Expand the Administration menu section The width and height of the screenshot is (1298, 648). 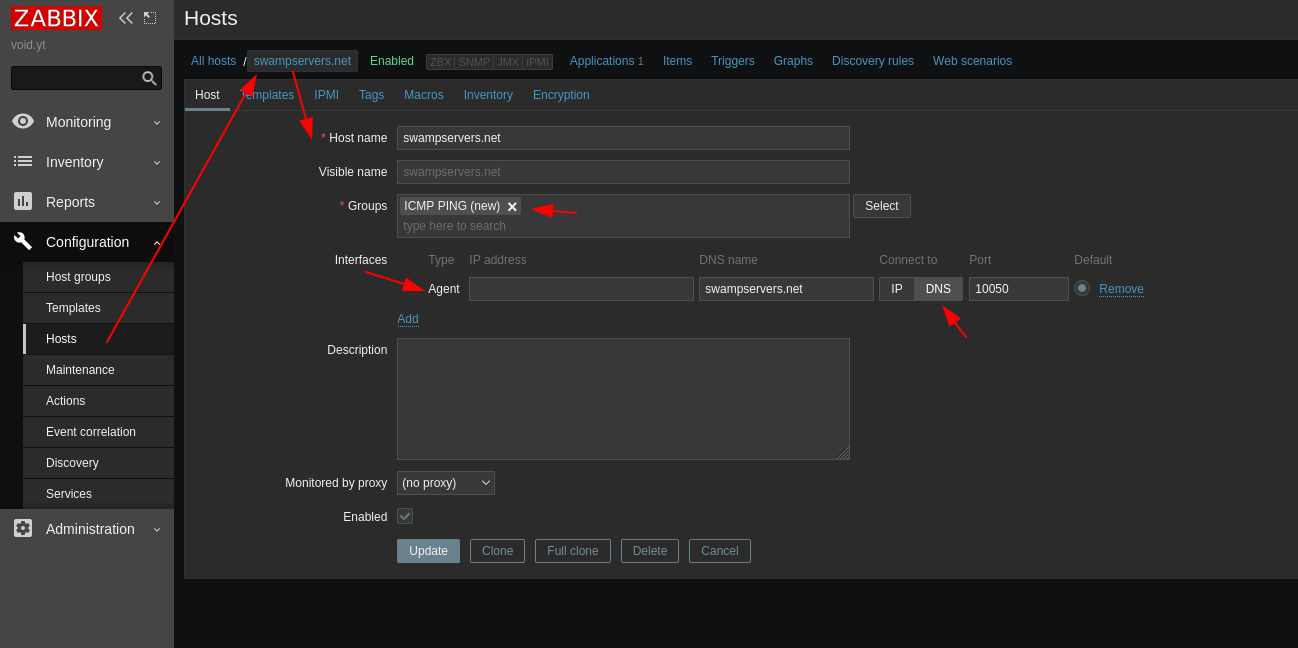coord(87,528)
